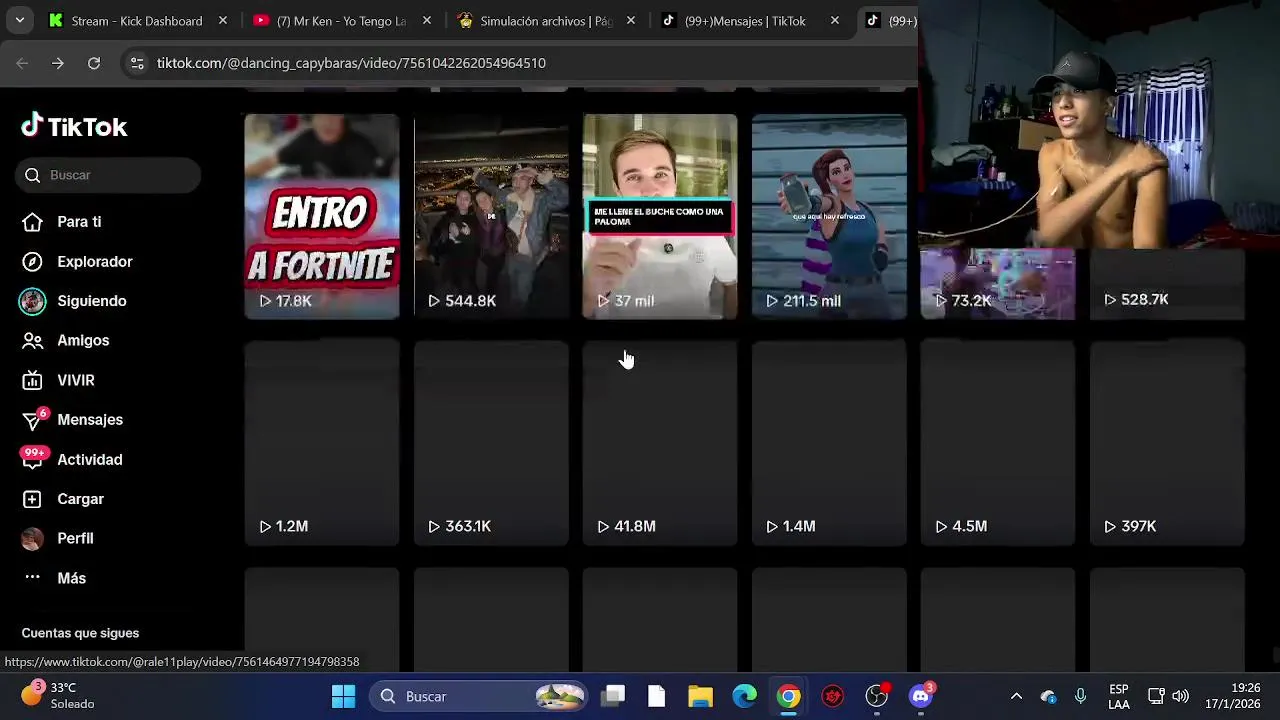Open the video thumbnail with 544.8K views
Viewport: 1280px width, 720px height.
click(491, 216)
